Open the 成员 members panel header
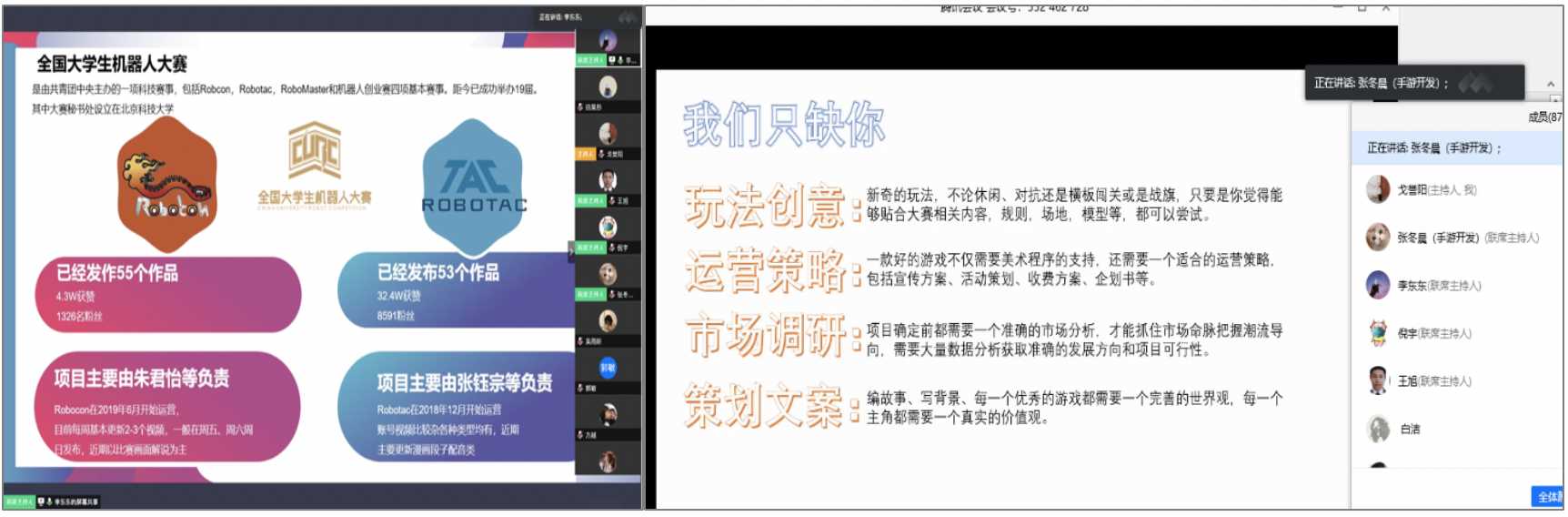The width and height of the screenshot is (1568, 517). [1543, 117]
